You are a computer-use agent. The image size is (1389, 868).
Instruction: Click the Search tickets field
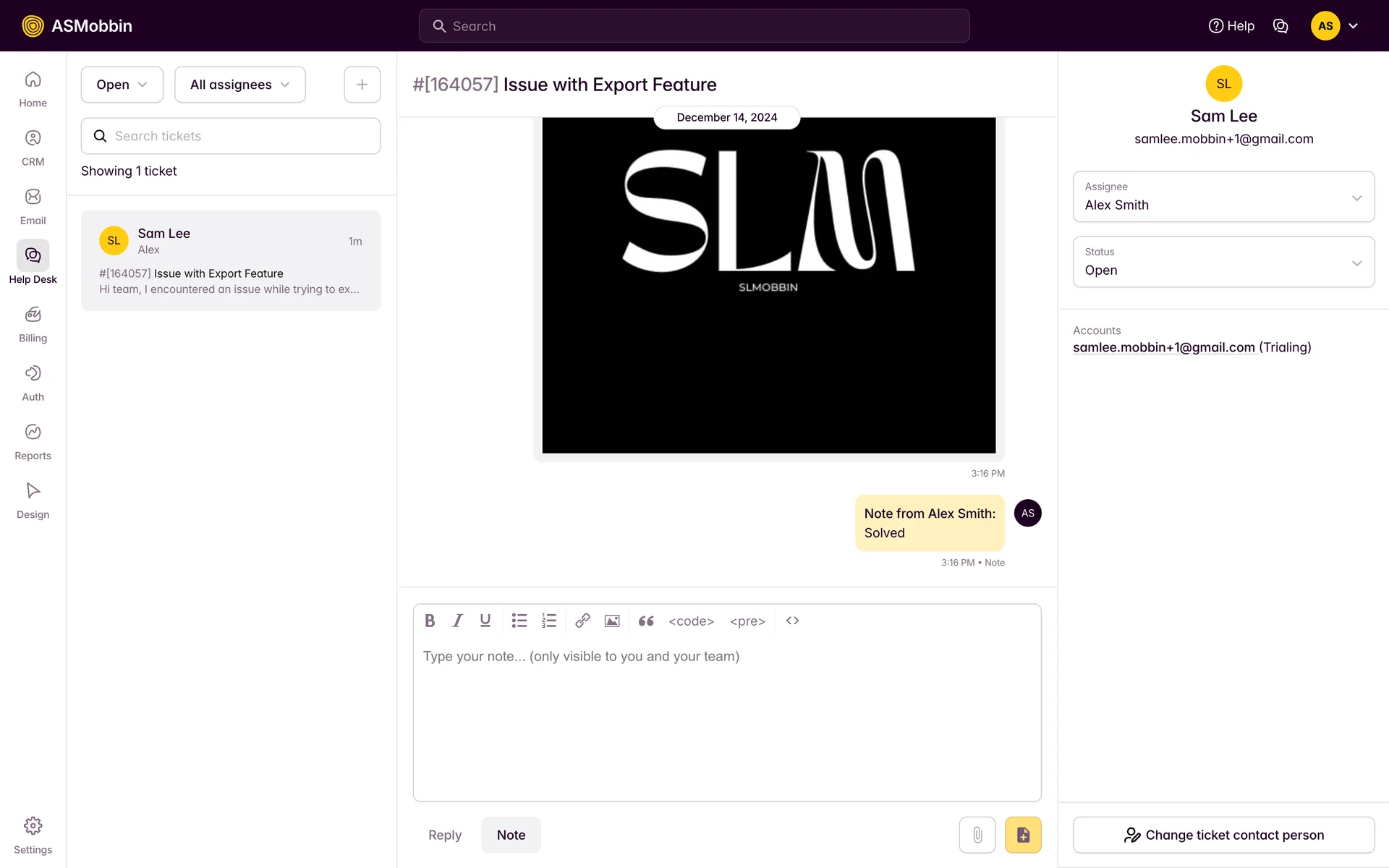(231, 136)
